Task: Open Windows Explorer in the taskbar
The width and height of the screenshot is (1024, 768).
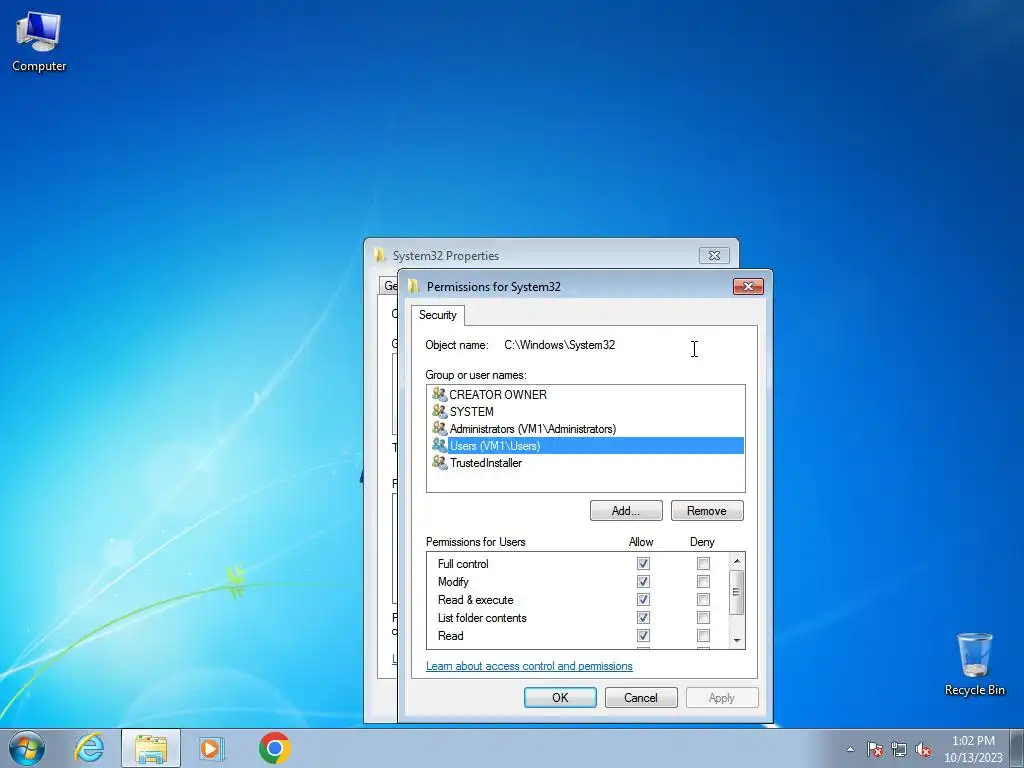Action: pyautogui.click(x=151, y=748)
